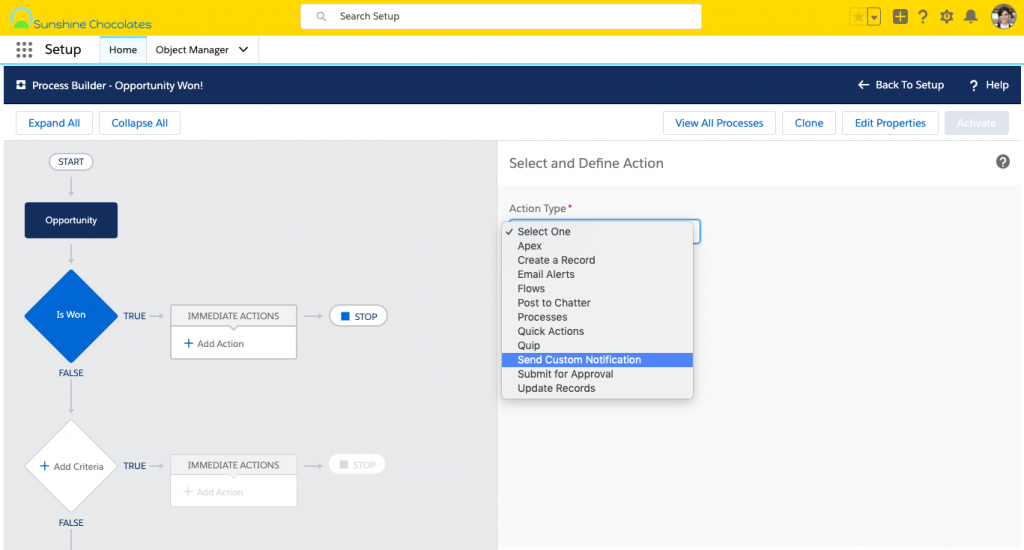1024x550 pixels.
Task: Open the header help question mark icon
Action: tap(923, 17)
